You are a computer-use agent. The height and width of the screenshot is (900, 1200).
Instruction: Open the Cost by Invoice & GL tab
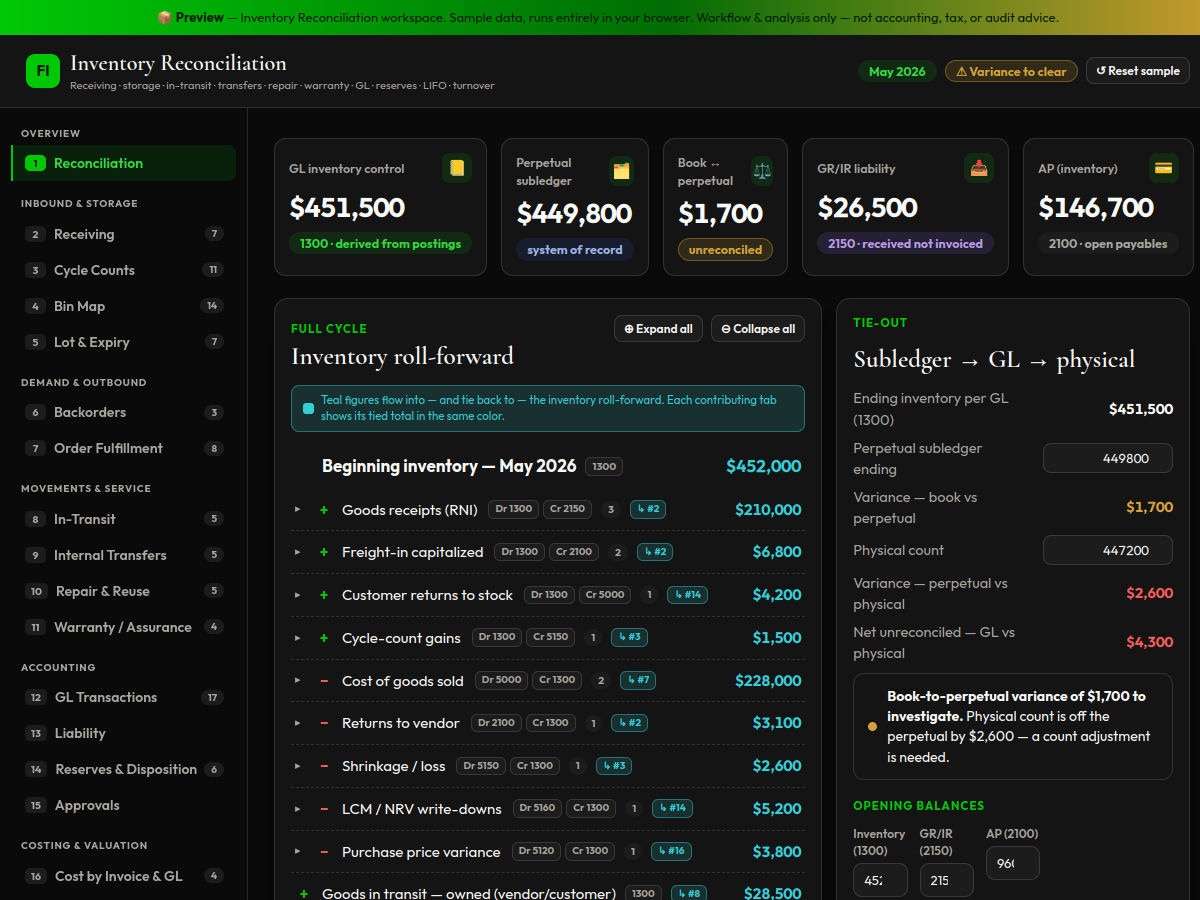click(123, 876)
